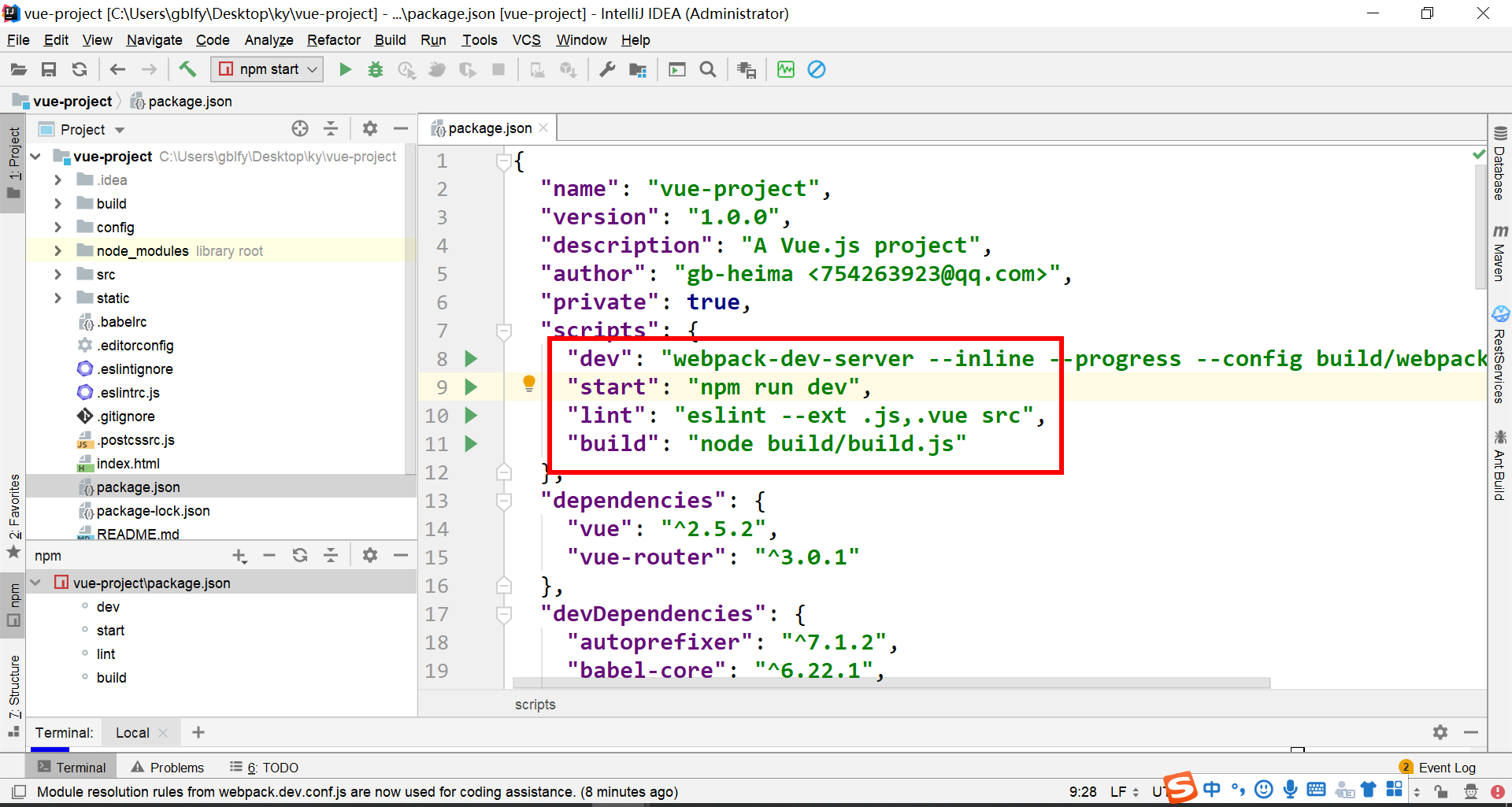The image size is (1512, 807).
Task: Open Run configuration dropdown 'npm start'
Action: tap(268, 69)
